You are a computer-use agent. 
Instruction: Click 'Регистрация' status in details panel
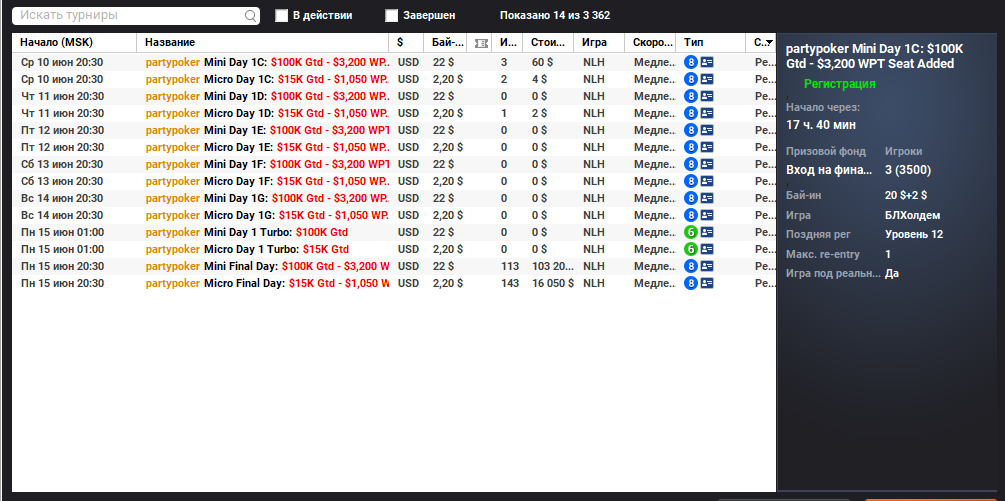(840, 84)
